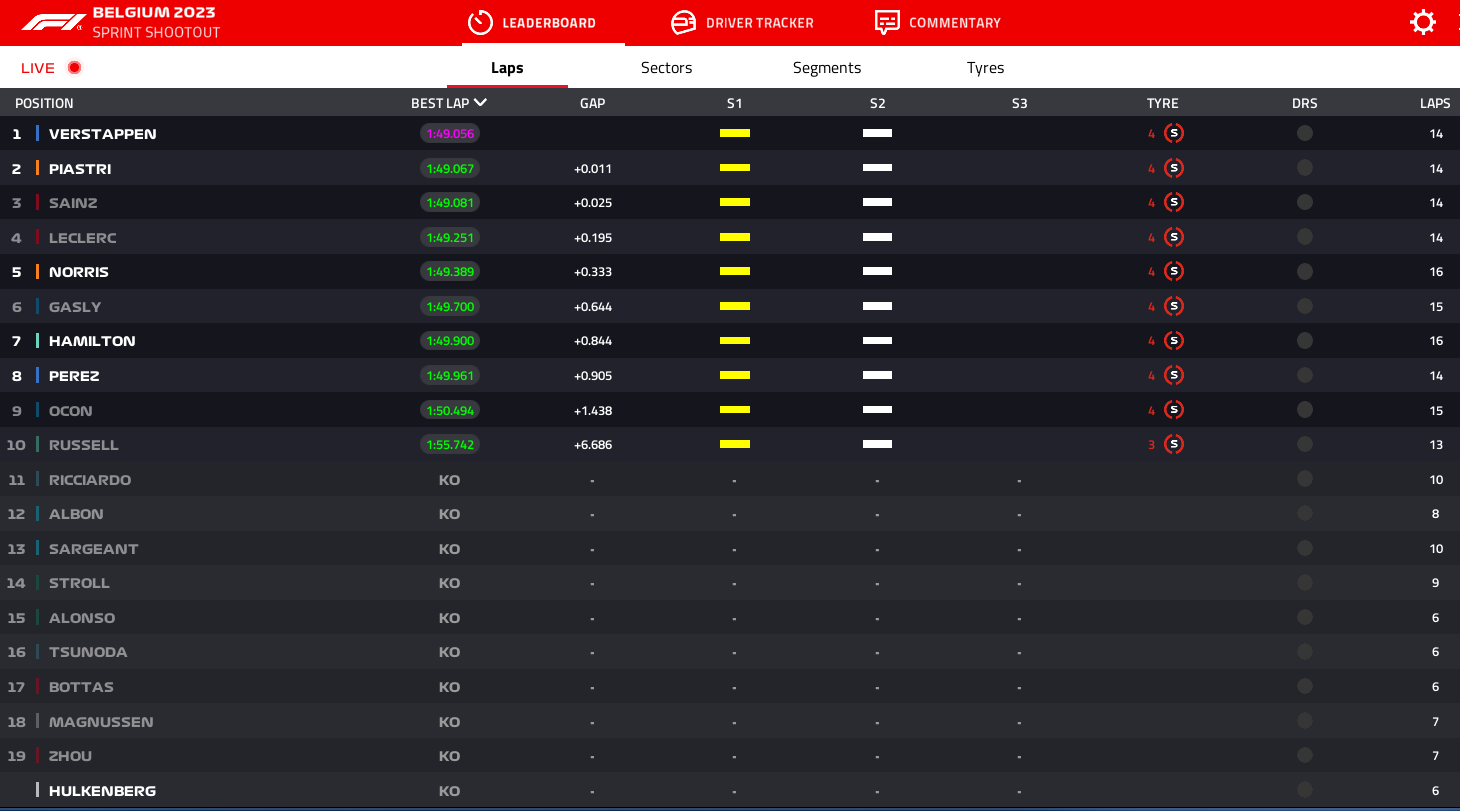Click the LIVE status label
The width and height of the screenshot is (1460, 811).
[x=38, y=68]
